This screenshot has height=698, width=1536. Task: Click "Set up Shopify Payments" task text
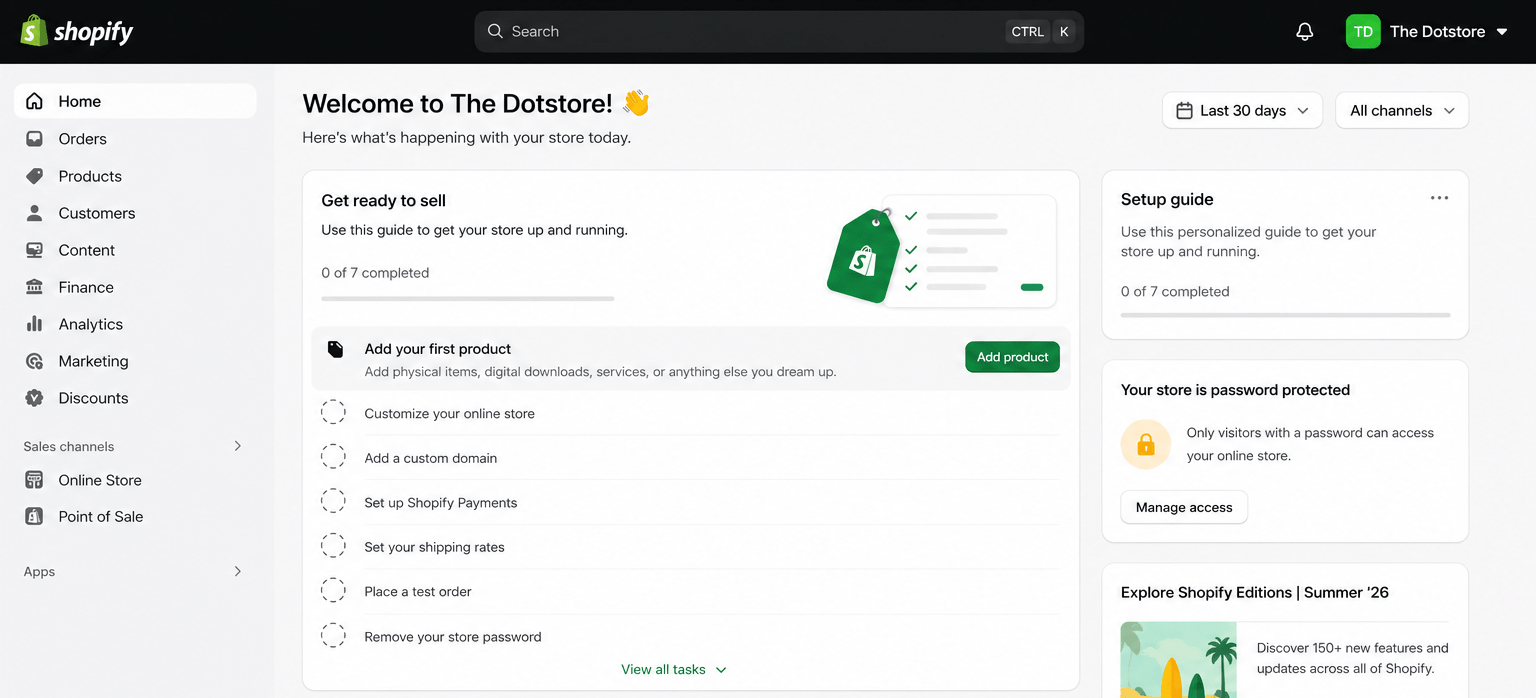440,502
